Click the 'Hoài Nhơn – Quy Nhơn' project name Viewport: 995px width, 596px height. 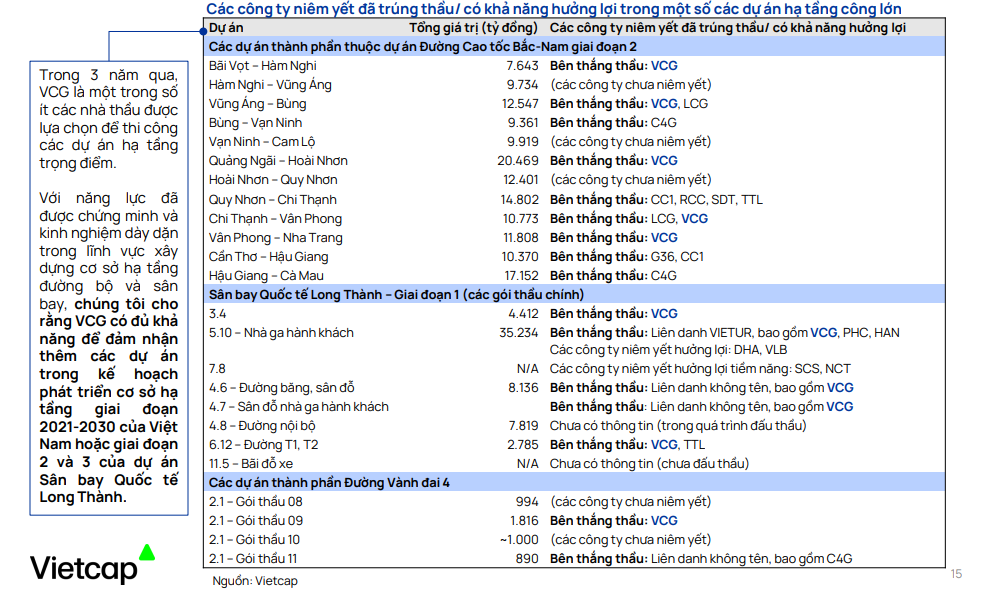click(273, 180)
